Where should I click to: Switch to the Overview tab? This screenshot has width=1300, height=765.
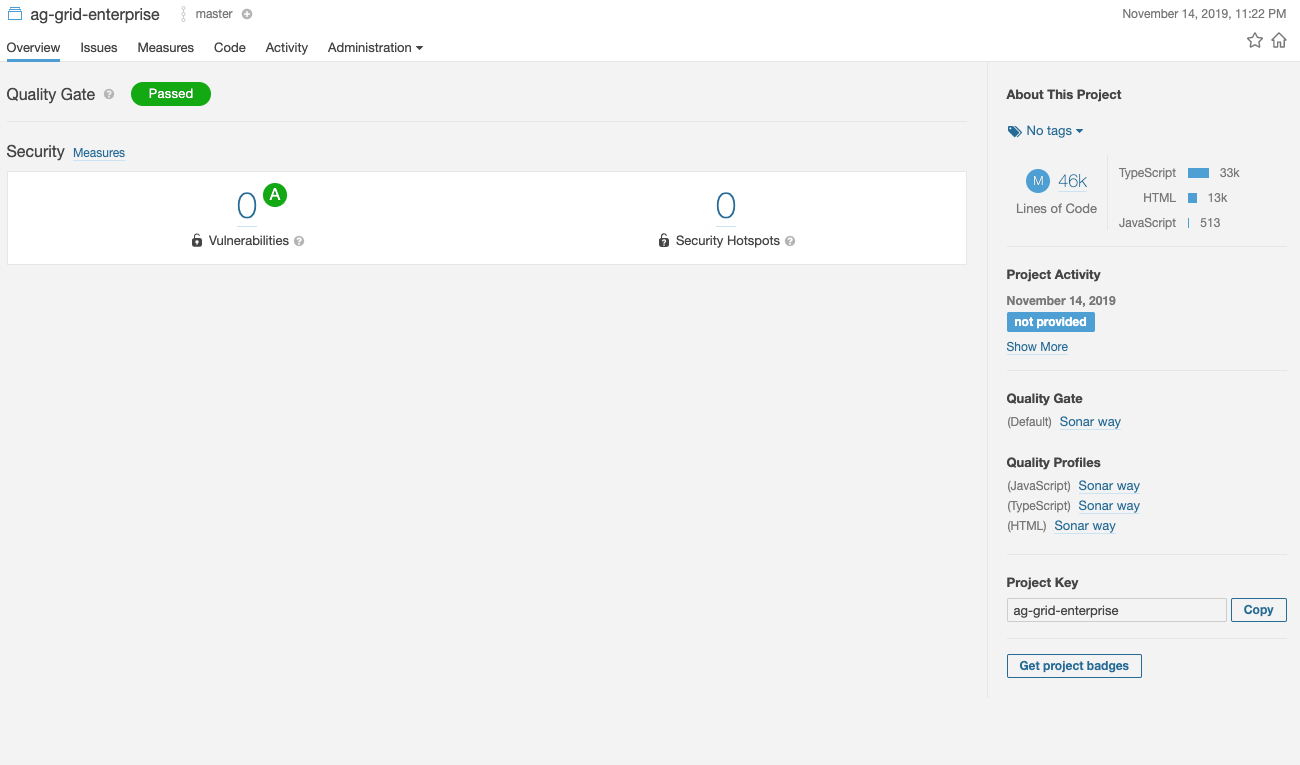click(x=33, y=47)
